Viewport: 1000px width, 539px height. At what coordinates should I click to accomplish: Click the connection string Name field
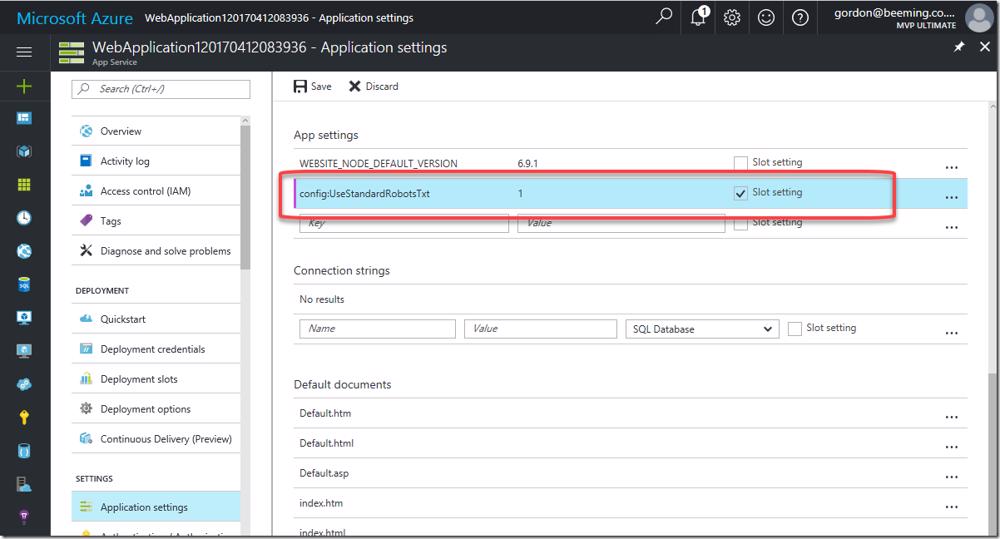pyautogui.click(x=378, y=329)
